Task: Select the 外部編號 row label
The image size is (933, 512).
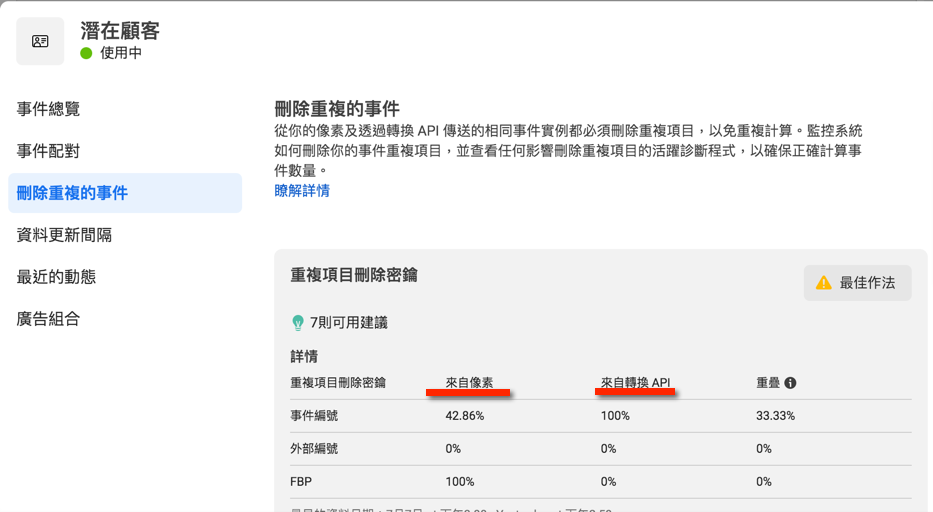Action: tap(314, 449)
